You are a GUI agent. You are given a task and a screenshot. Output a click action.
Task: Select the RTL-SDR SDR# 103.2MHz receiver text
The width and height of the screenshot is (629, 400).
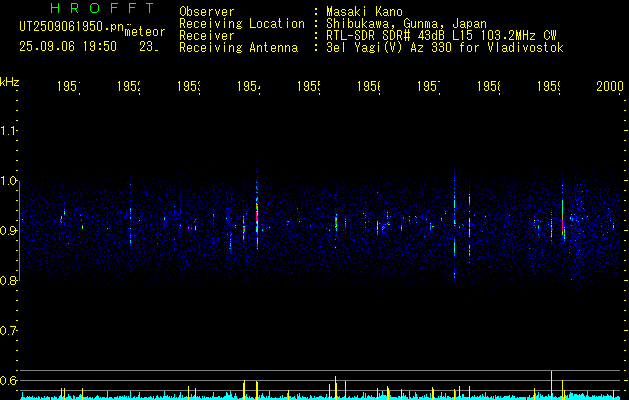[441, 36]
